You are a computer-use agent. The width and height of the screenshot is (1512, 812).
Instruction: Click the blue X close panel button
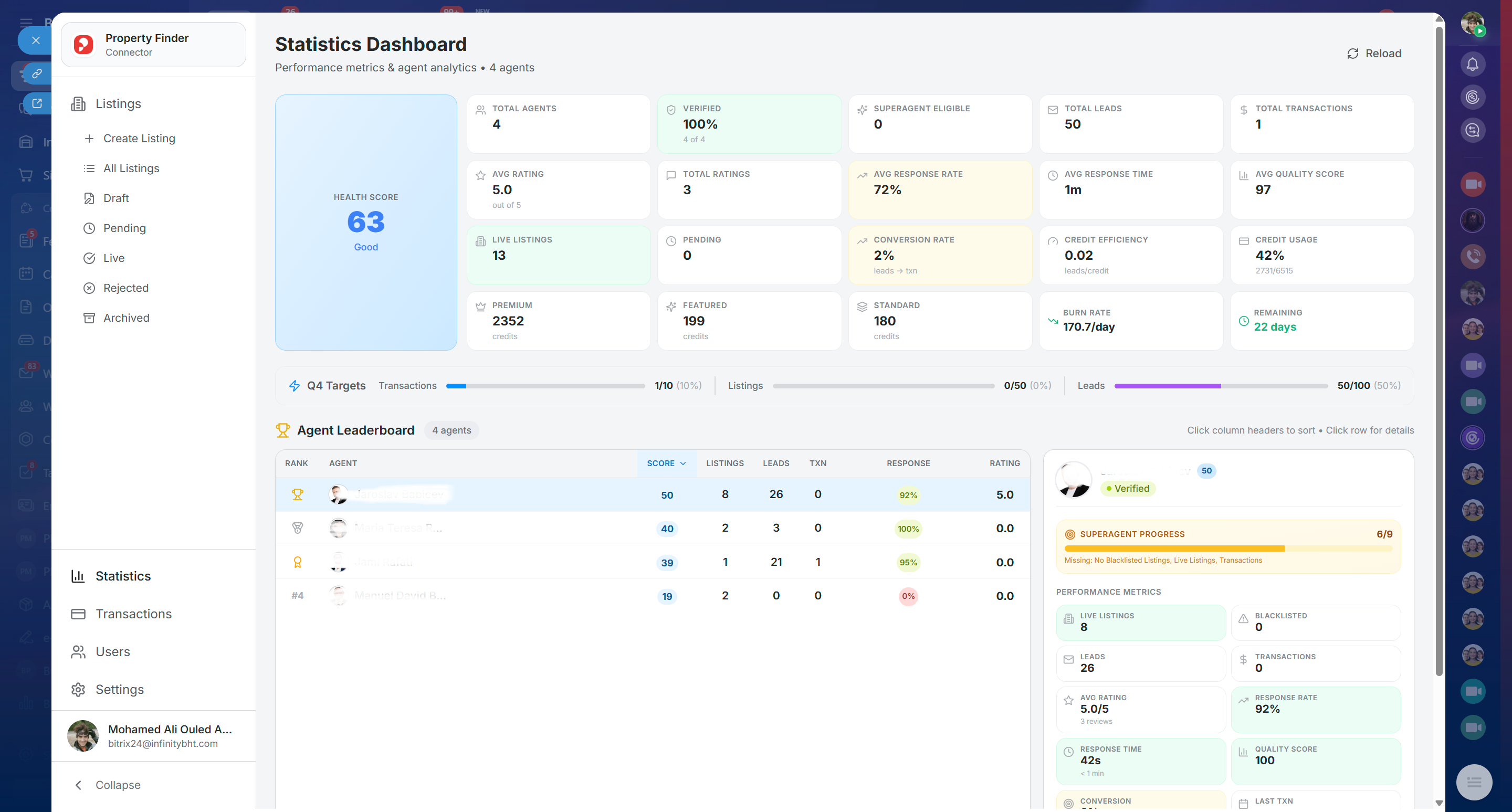[36, 40]
